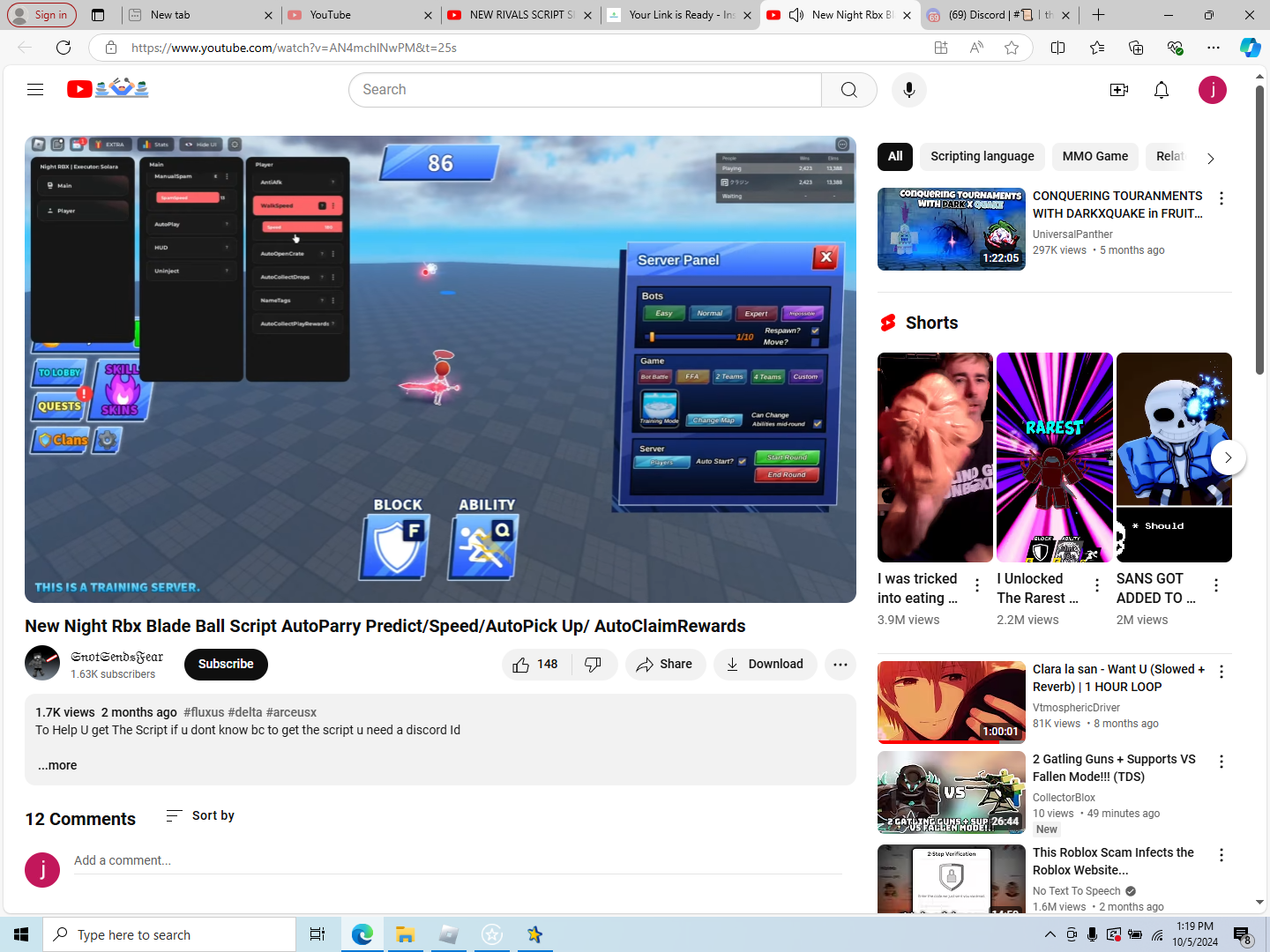The width and height of the screenshot is (1270, 952).
Task: Start voice search with the microphone
Action: 909,90
